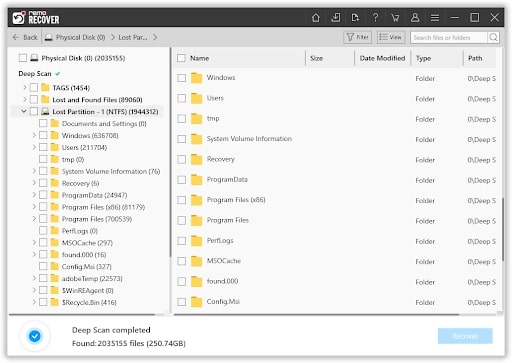Open the Users folder icon in file list
This screenshot has width=512, height=363.
(x=197, y=98)
